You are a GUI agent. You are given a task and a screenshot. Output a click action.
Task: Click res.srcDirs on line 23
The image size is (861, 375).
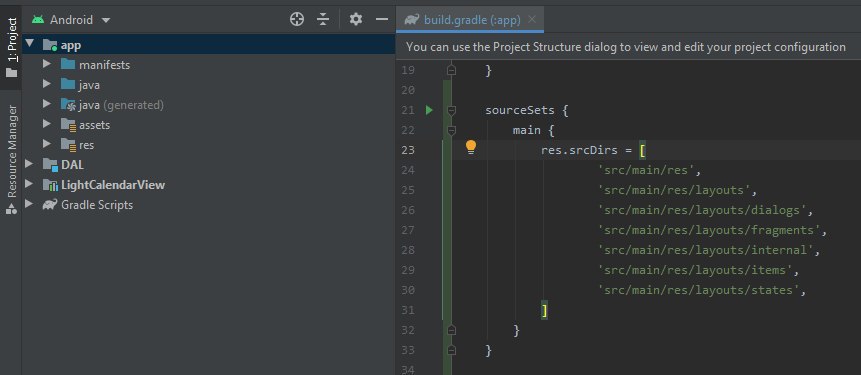pos(579,150)
